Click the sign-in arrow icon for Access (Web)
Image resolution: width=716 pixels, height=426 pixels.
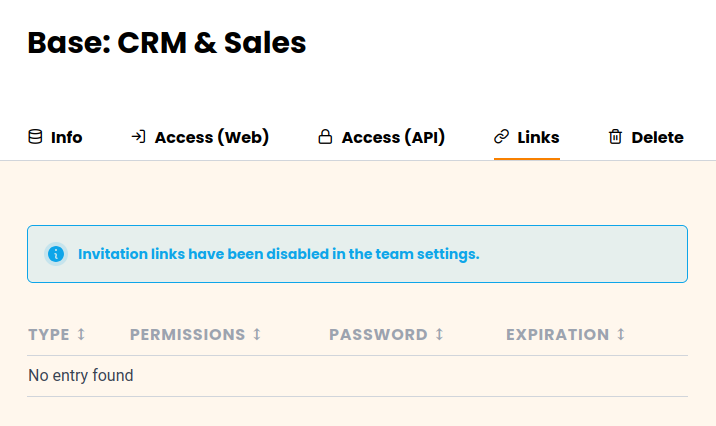139,137
